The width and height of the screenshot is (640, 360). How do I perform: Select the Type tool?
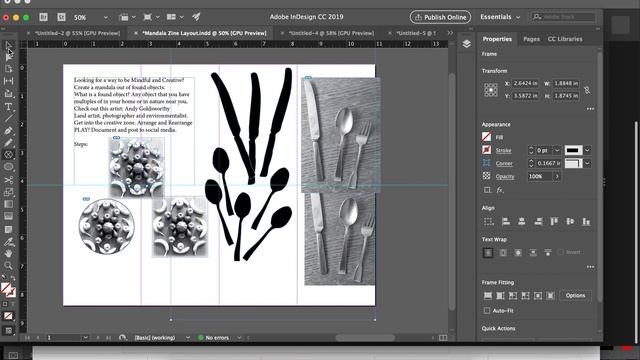(8, 107)
